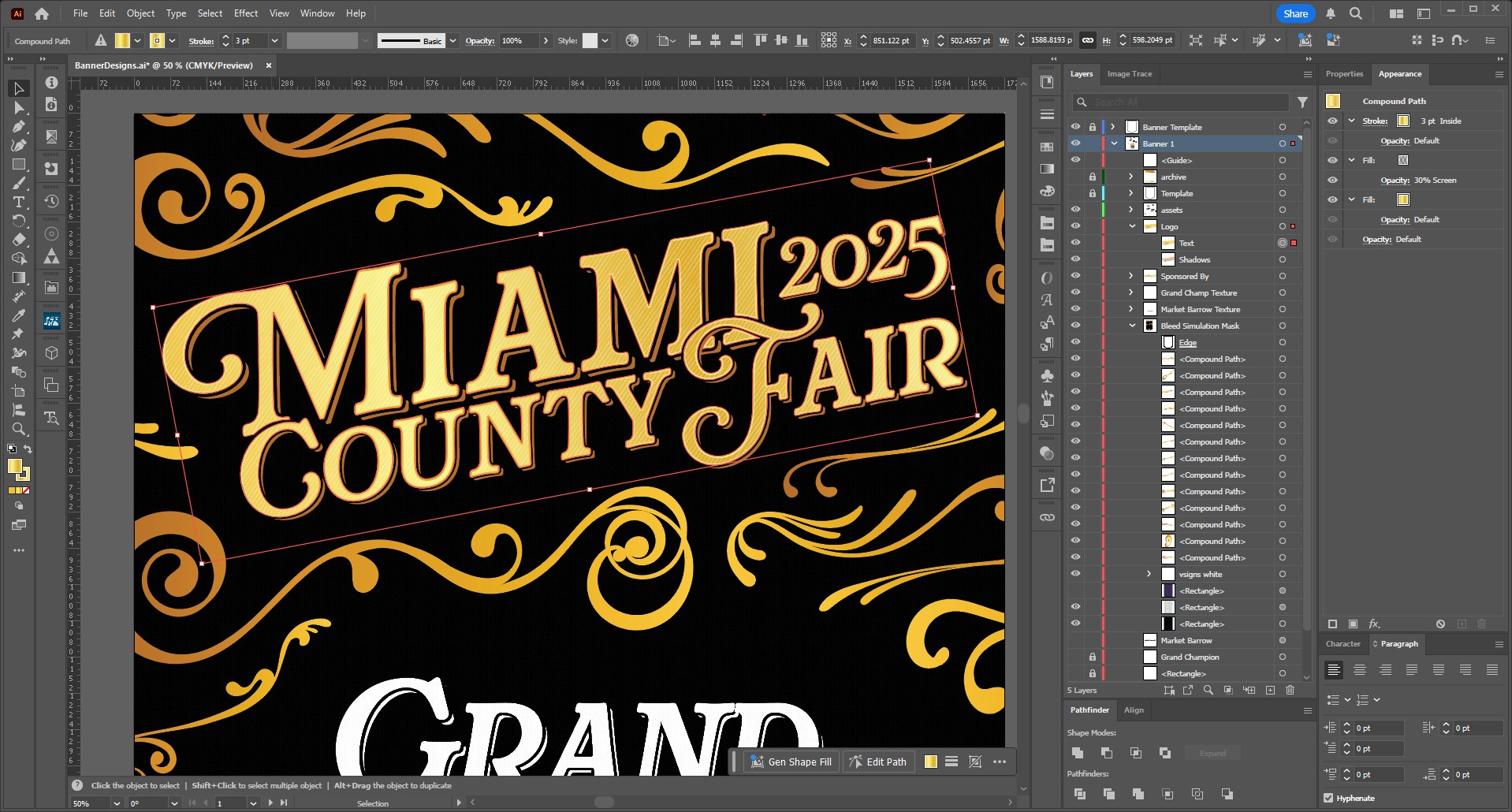Open the search icon next to Share
The width and height of the screenshot is (1512, 812).
[x=1355, y=13]
